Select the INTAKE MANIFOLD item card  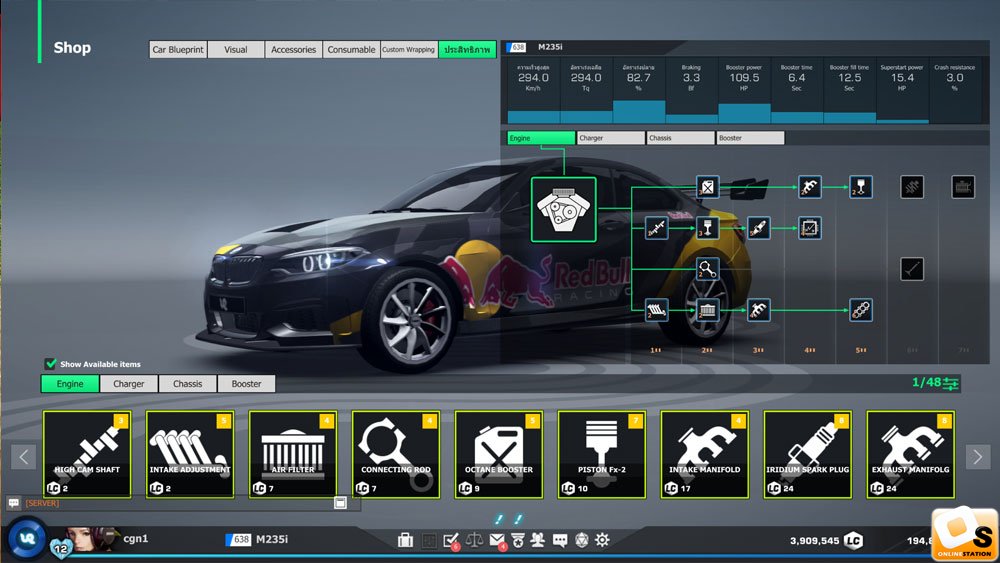705,455
